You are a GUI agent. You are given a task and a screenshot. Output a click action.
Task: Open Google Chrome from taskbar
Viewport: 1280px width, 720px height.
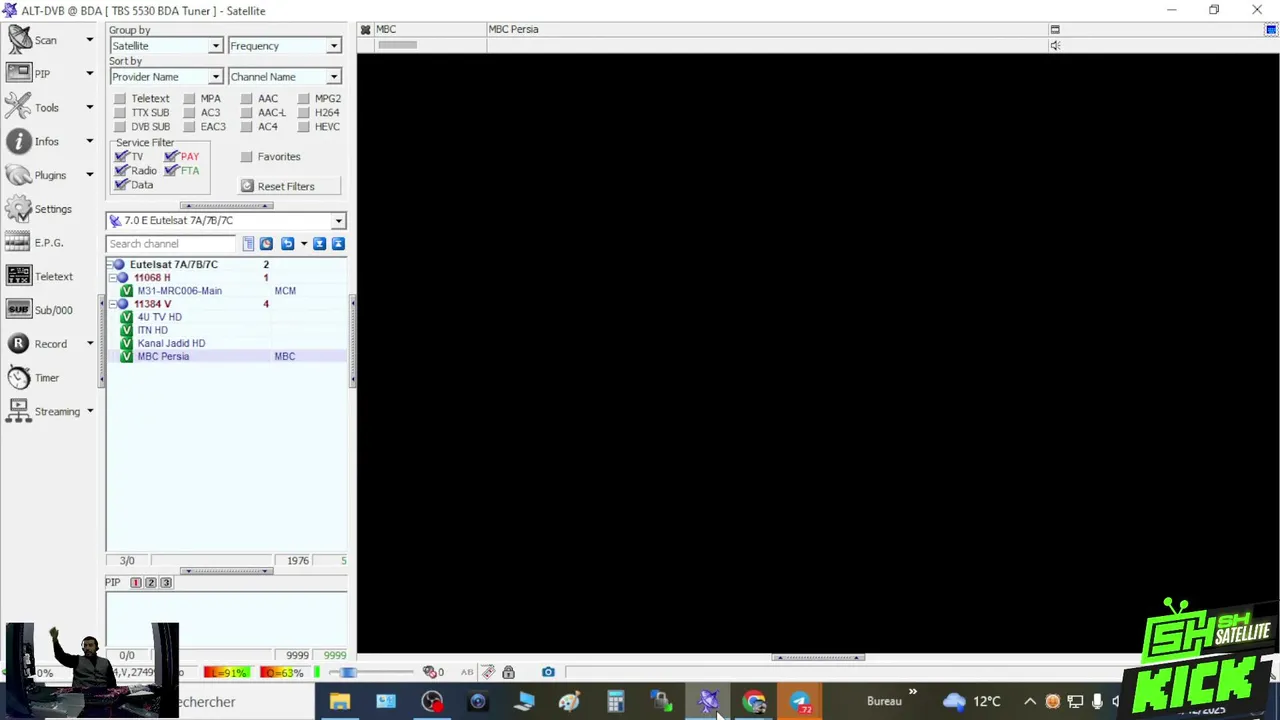click(x=754, y=702)
